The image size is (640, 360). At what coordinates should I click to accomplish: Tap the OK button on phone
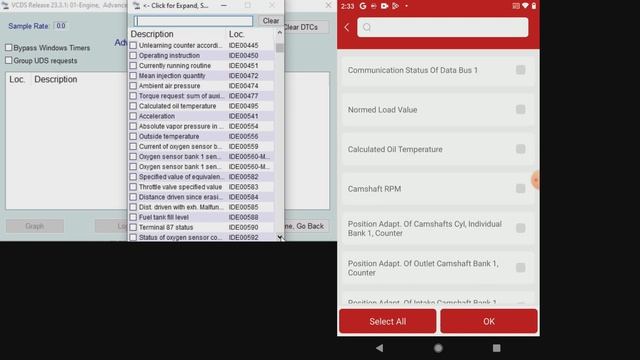489,321
